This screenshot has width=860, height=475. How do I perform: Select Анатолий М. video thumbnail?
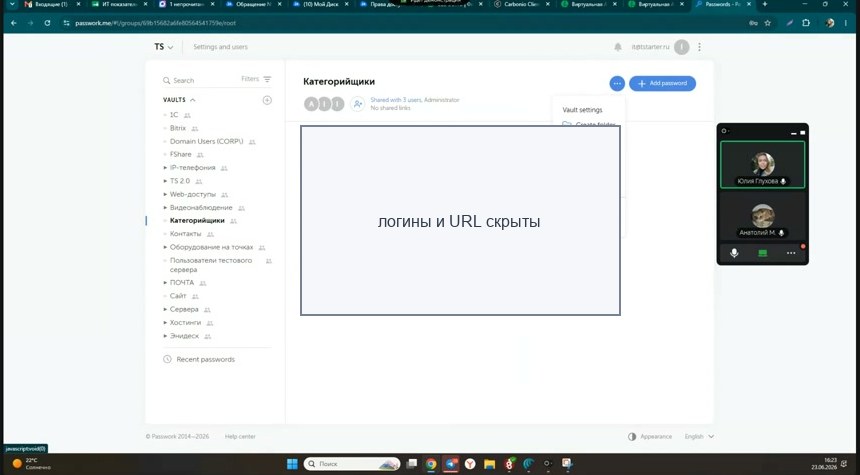pyautogui.click(x=762, y=217)
